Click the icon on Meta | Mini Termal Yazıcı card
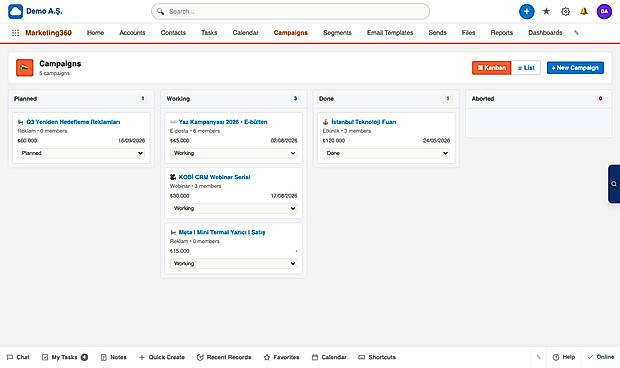The height and width of the screenshot is (368, 620). tap(173, 232)
